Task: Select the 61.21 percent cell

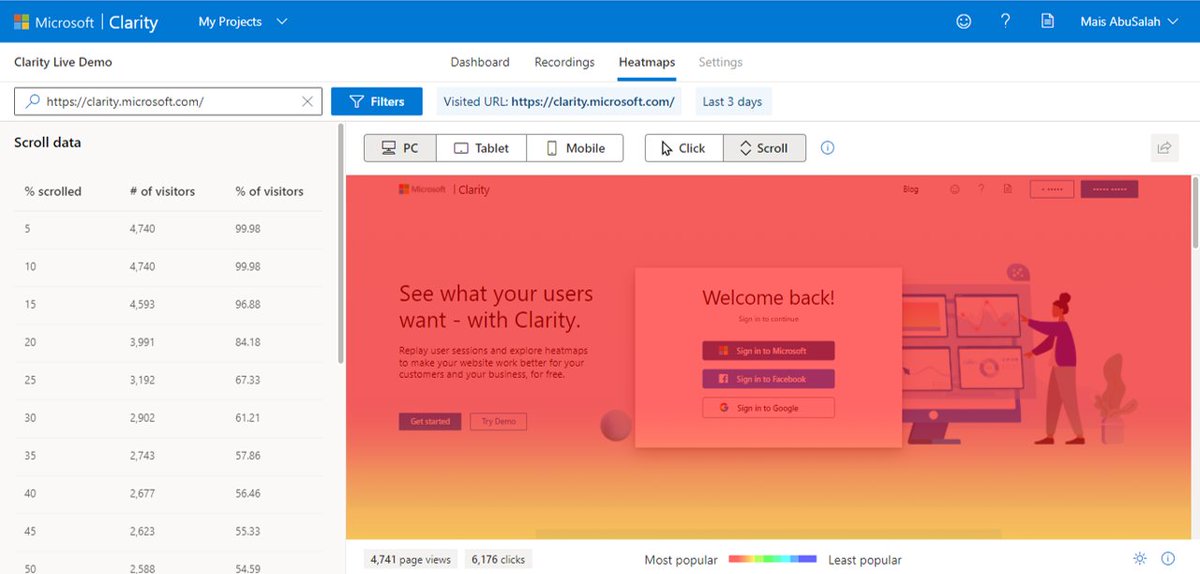Action: (x=247, y=417)
